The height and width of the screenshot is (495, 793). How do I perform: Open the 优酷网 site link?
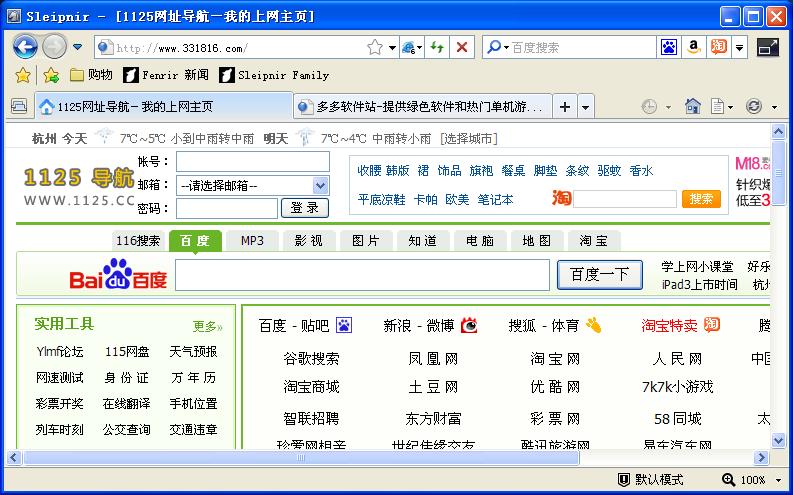pos(555,387)
